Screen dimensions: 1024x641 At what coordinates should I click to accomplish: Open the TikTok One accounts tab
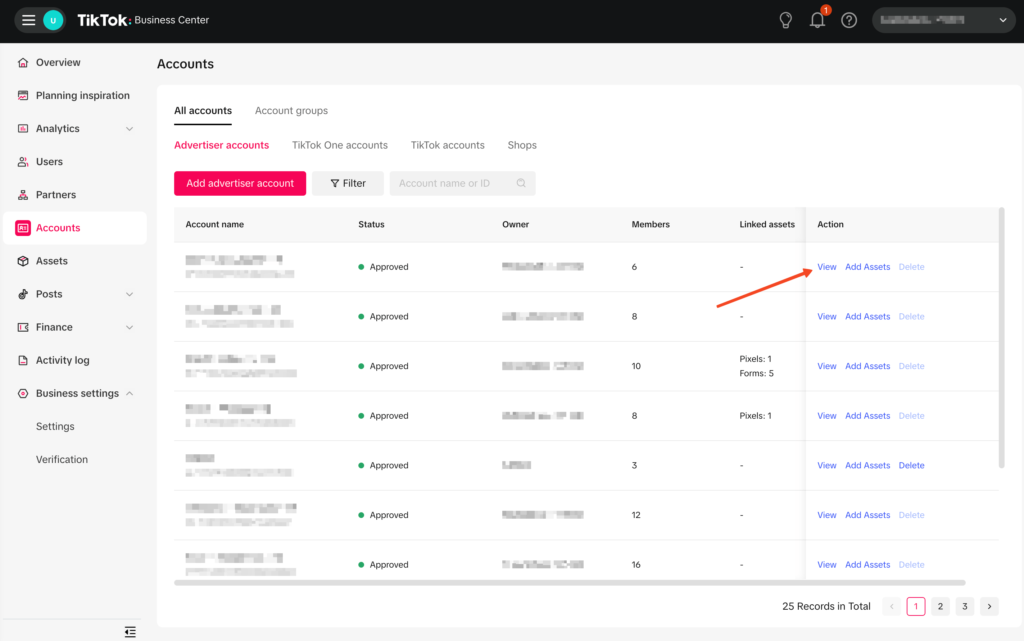[340, 145]
